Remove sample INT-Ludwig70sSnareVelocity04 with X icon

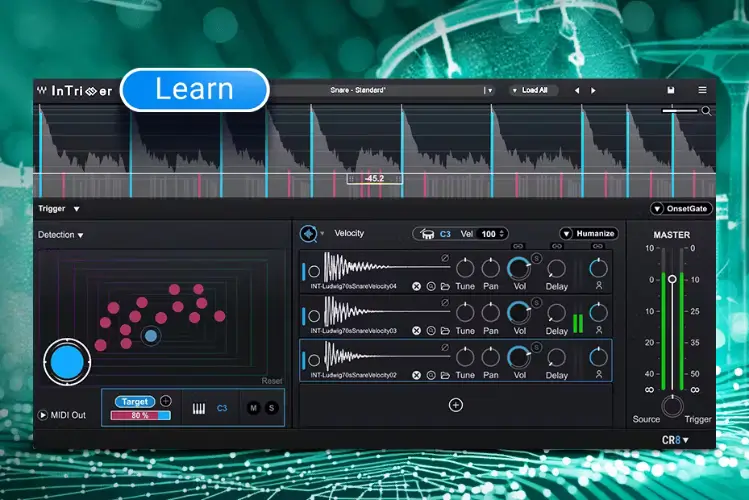[417, 287]
